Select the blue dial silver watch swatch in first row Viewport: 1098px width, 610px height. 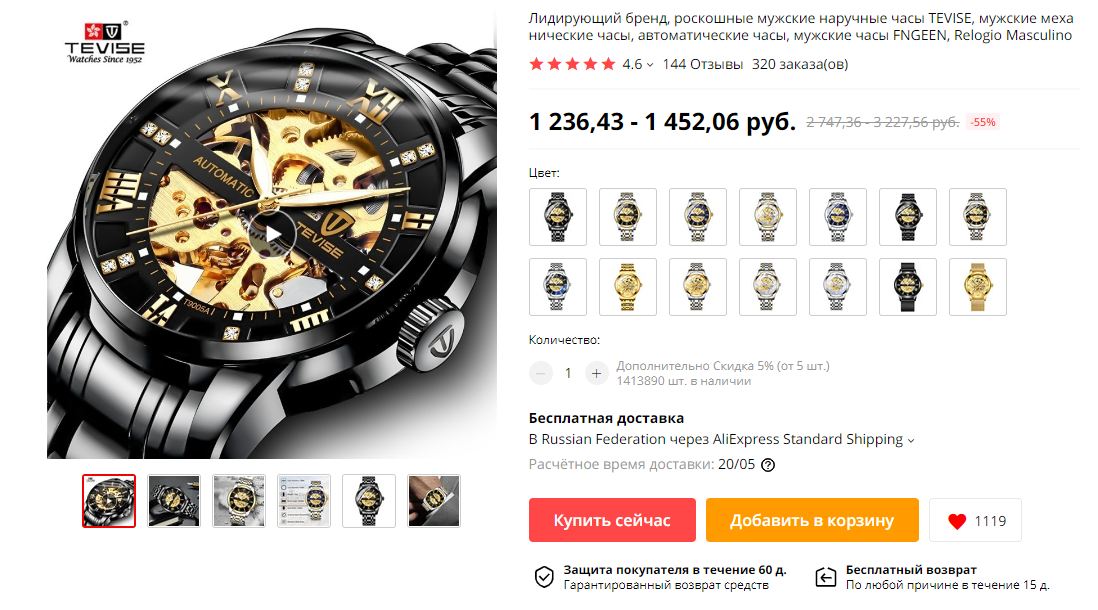838,217
